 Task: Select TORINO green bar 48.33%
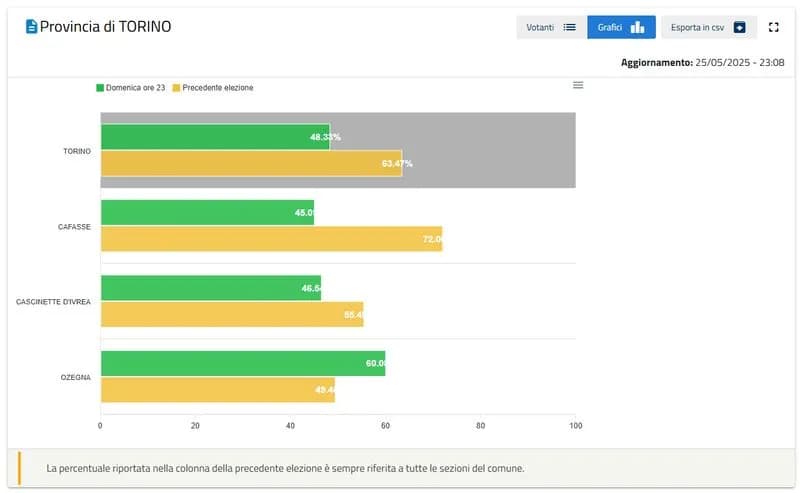[215, 137]
